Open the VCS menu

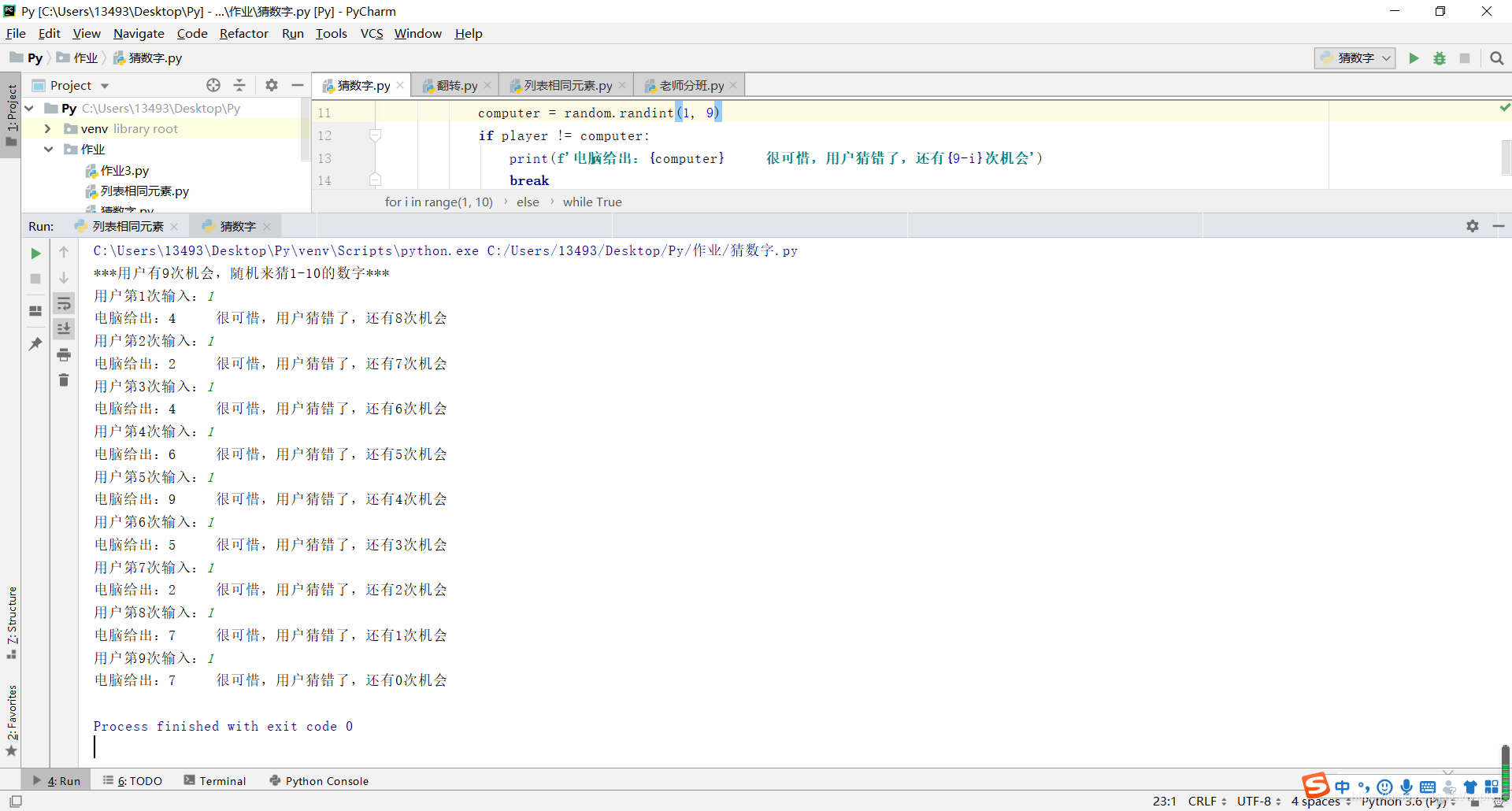(372, 33)
